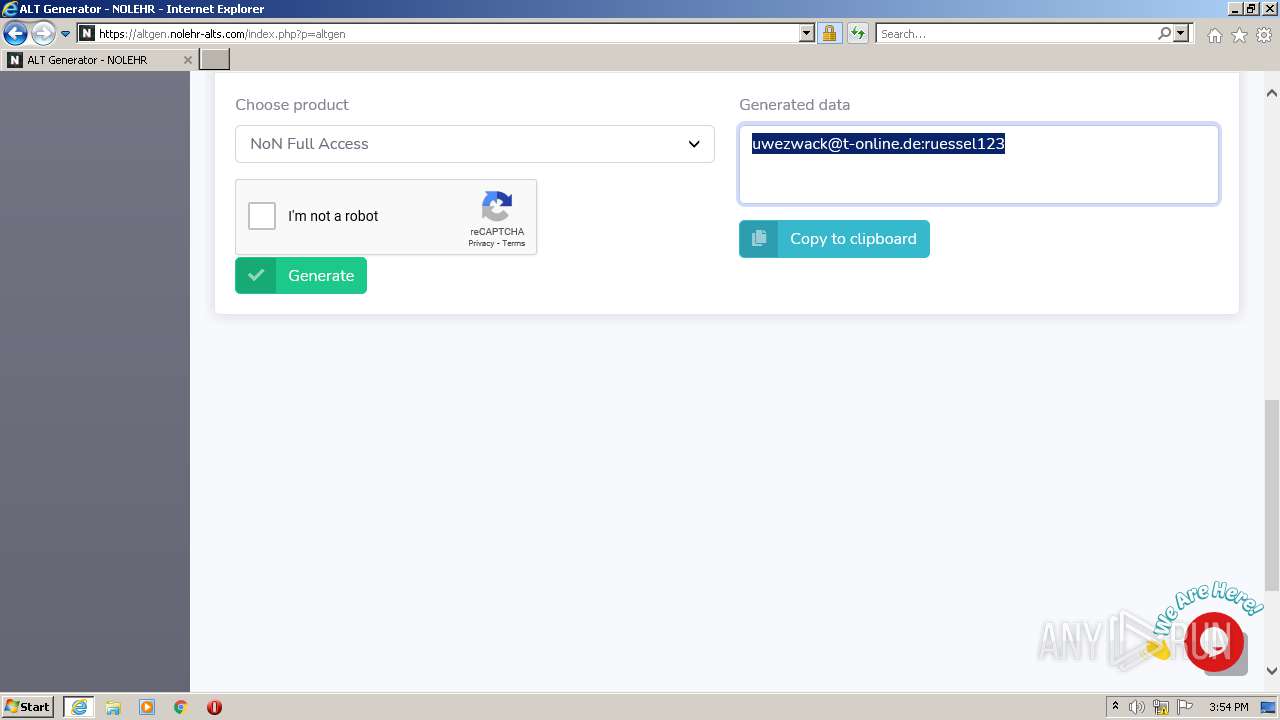The width and height of the screenshot is (1280, 720).
Task: Click the 3:54 PM clock
Action: [1228, 707]
